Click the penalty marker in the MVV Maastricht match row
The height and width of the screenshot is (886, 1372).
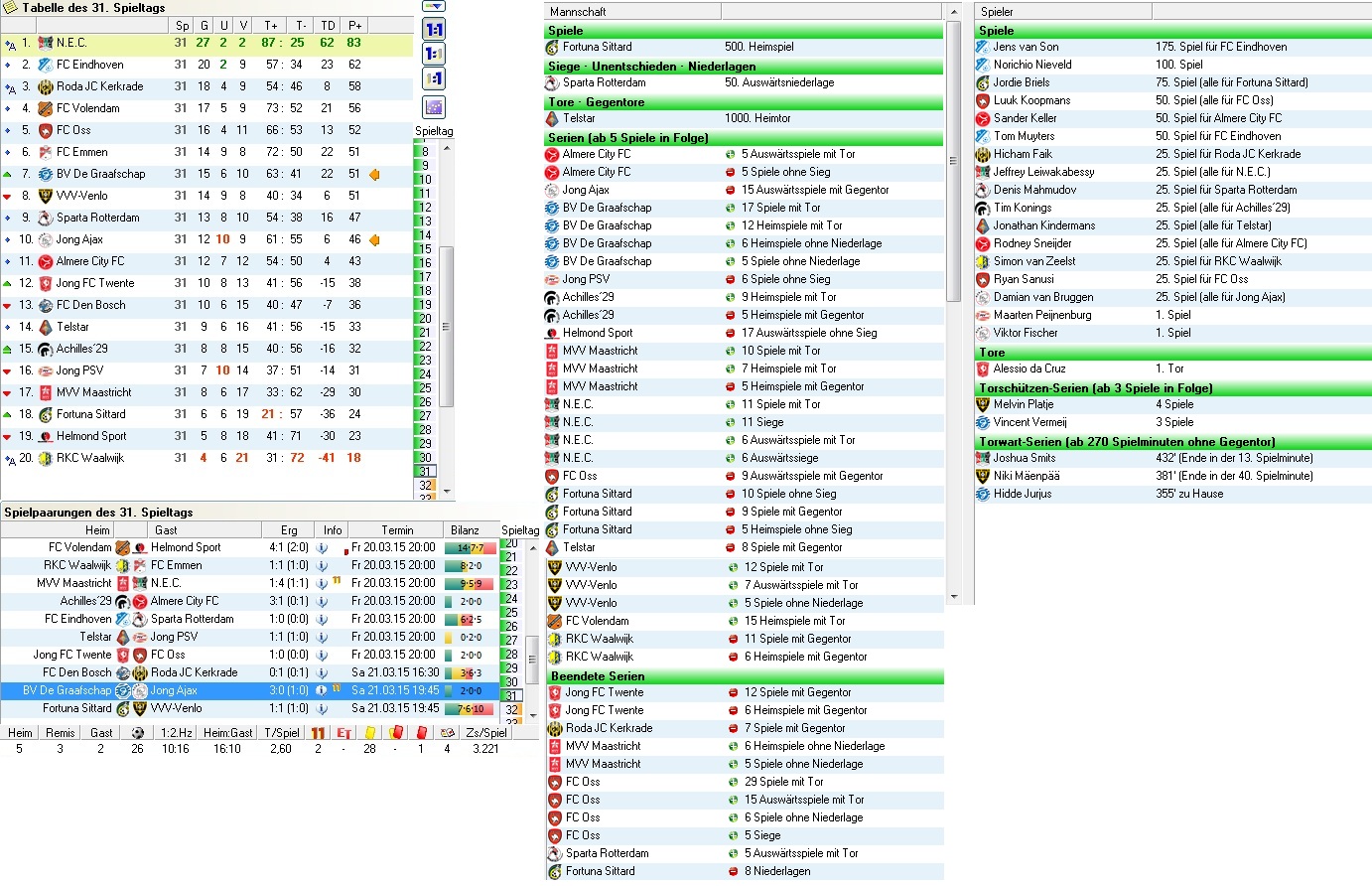point(337,581)
